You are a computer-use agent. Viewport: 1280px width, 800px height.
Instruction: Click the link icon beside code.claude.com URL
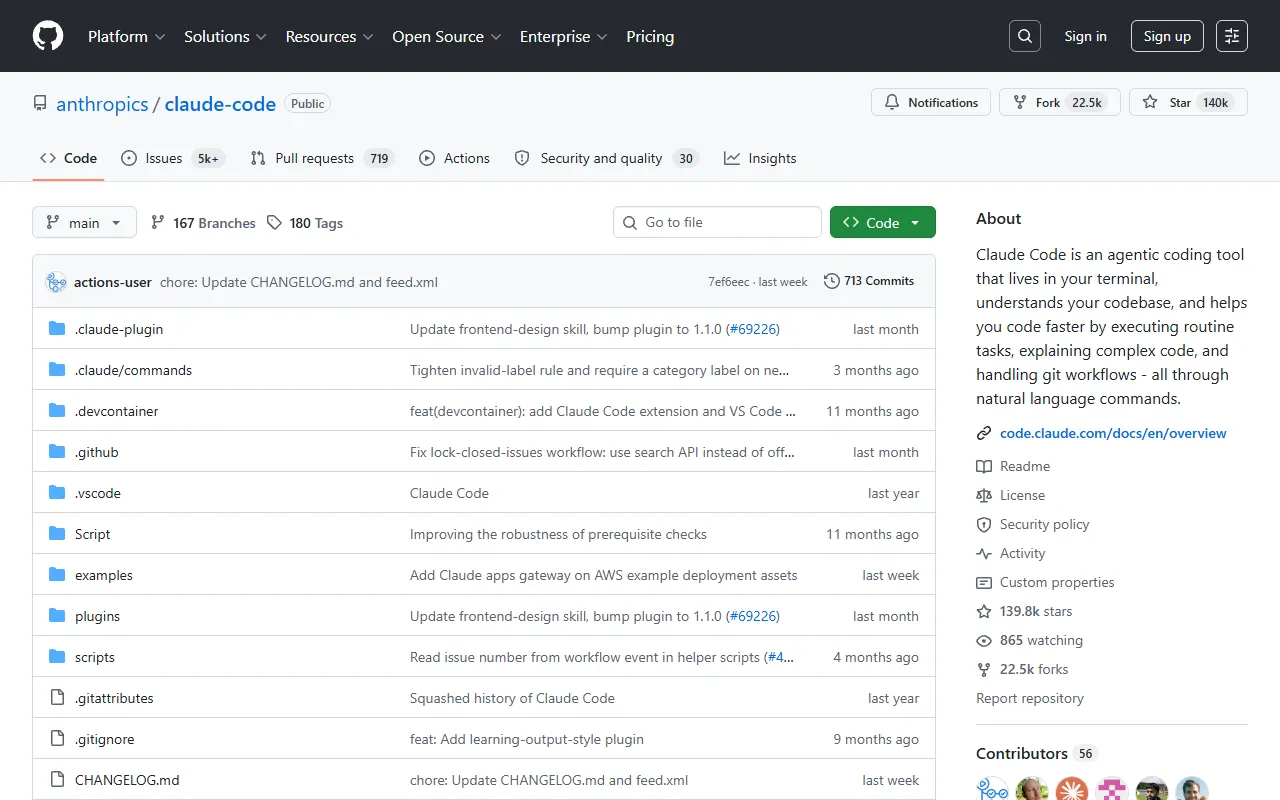pos(984,433)
